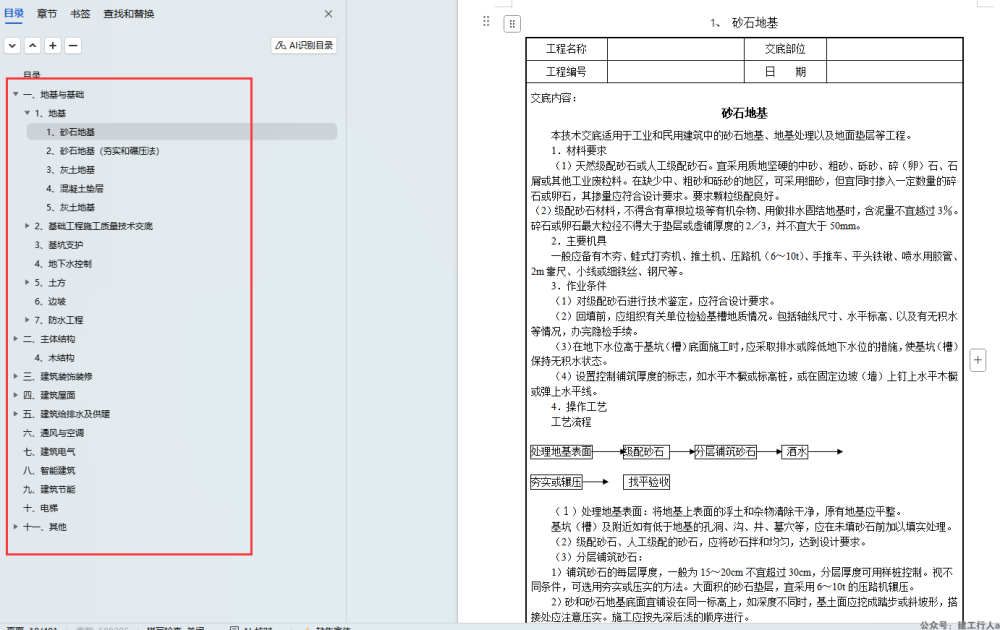Collapse the 一、地基与基础 section

(x=15, y=94)
